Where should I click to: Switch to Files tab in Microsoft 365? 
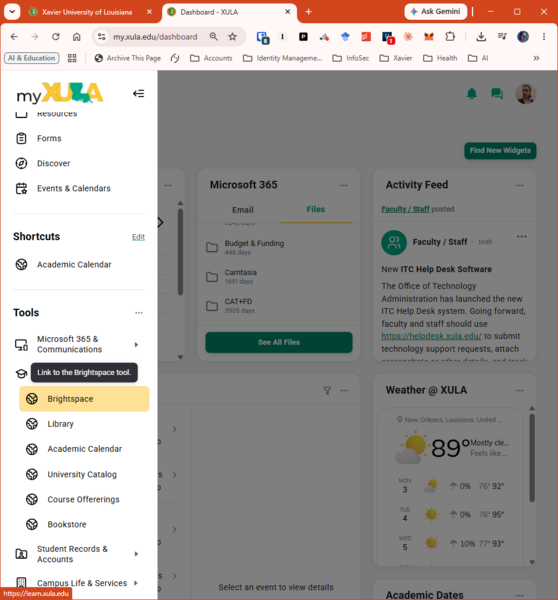pyautogui.click(x=316, y=209)
